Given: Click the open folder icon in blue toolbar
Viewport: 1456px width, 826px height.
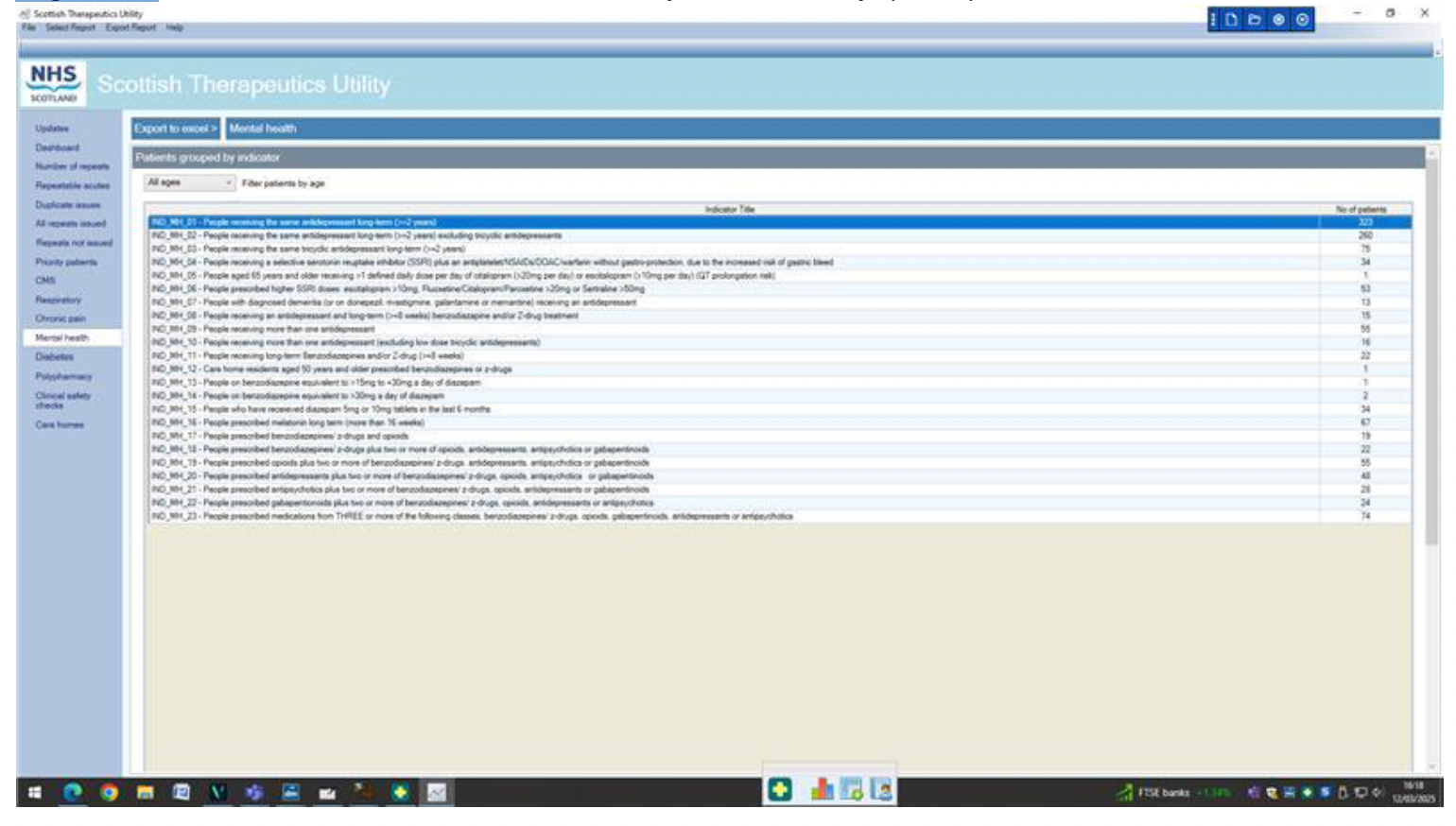Looking at the screenshot, I should 1255,20.
